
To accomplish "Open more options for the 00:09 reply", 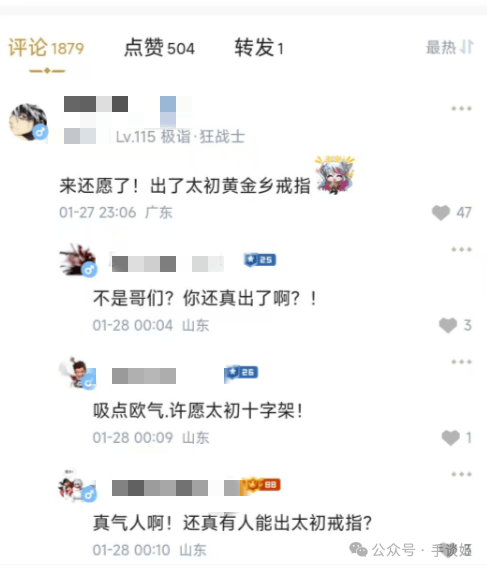I will point(461,362).
